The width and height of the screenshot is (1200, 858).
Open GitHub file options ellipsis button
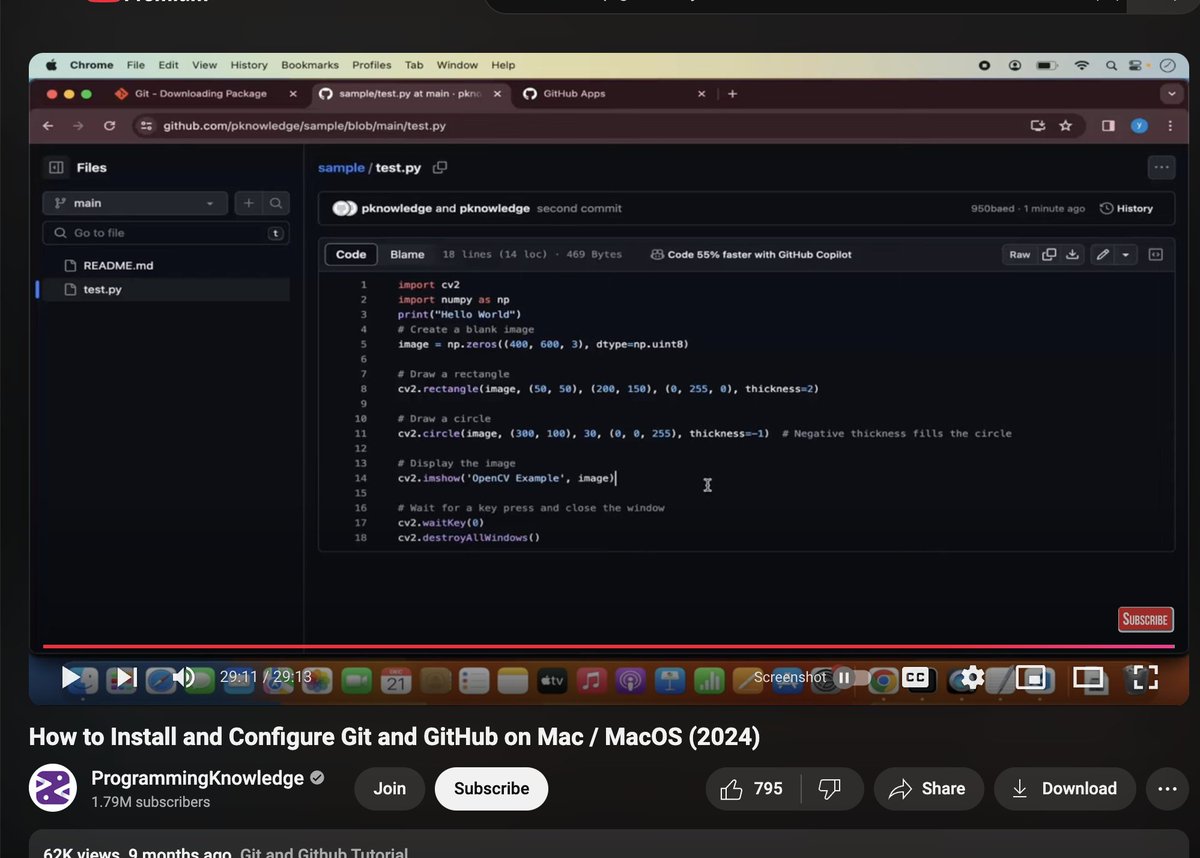tap(1161, 168)
